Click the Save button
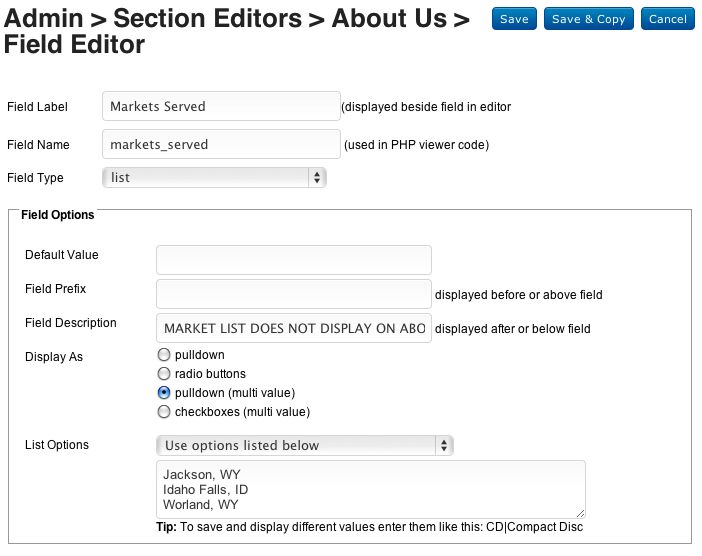702x556 pixels. coord(514,19)
